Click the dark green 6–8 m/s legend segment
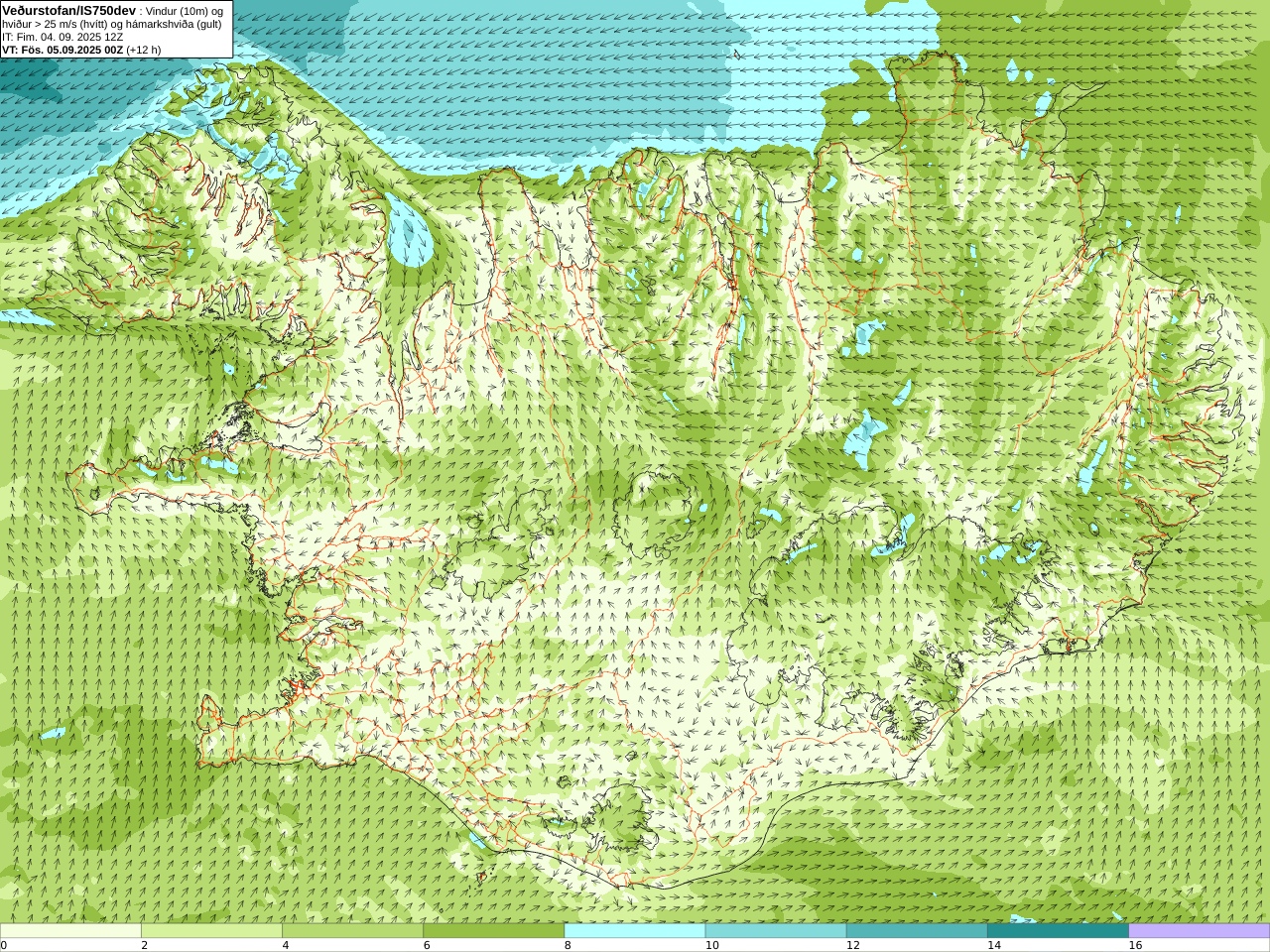The width and height of the screenshot is (1270, 952). click(x=493, y=931)
